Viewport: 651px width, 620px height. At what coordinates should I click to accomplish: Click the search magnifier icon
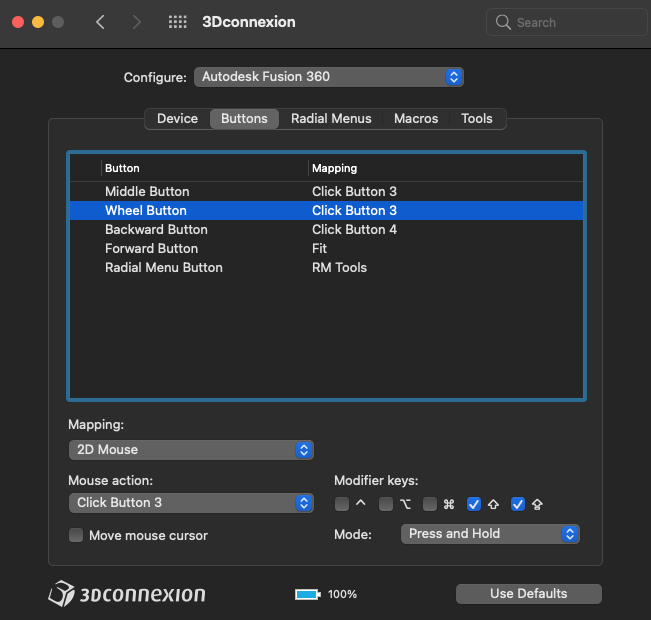[x=503, y=22]
